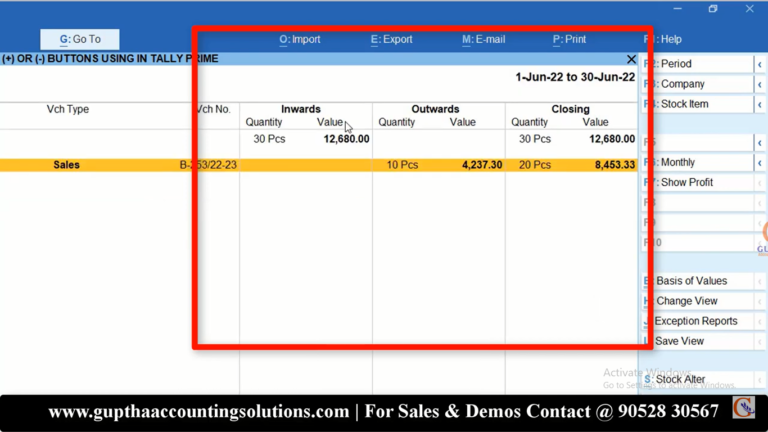
Task: Click inwards value 12,680.00
Action: (x=346, y=139)
